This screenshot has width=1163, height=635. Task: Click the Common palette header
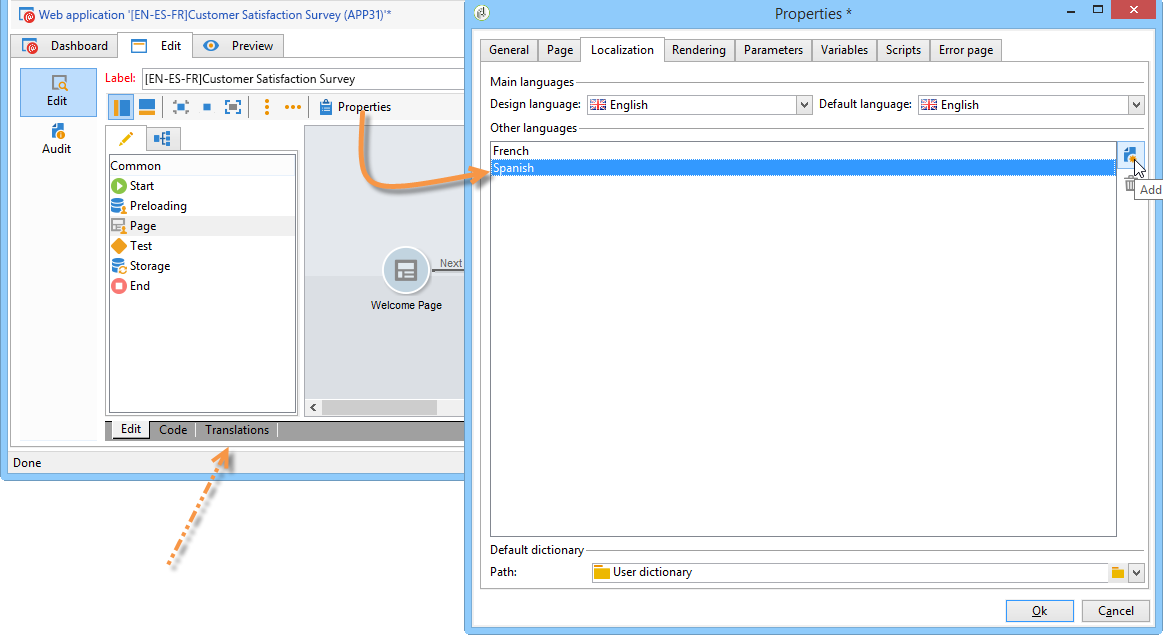point(202,165)
